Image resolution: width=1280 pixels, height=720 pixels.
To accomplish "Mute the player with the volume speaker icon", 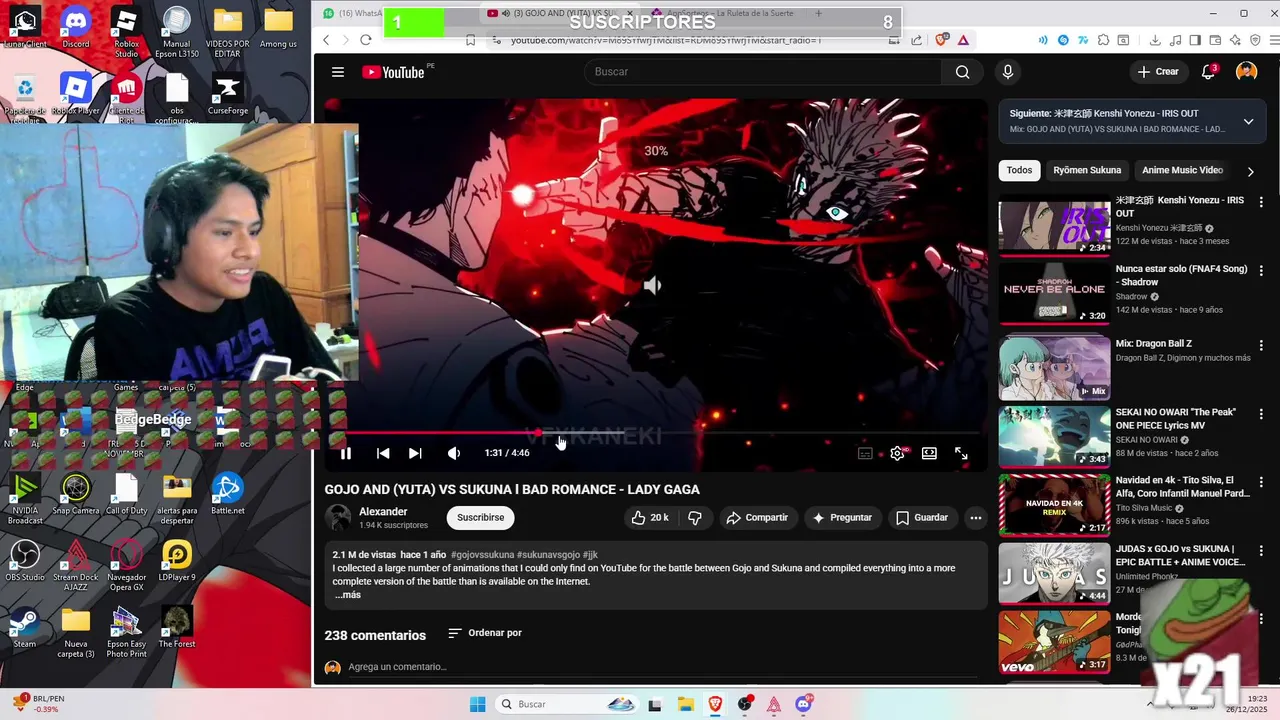I will [x=454, y=453].
